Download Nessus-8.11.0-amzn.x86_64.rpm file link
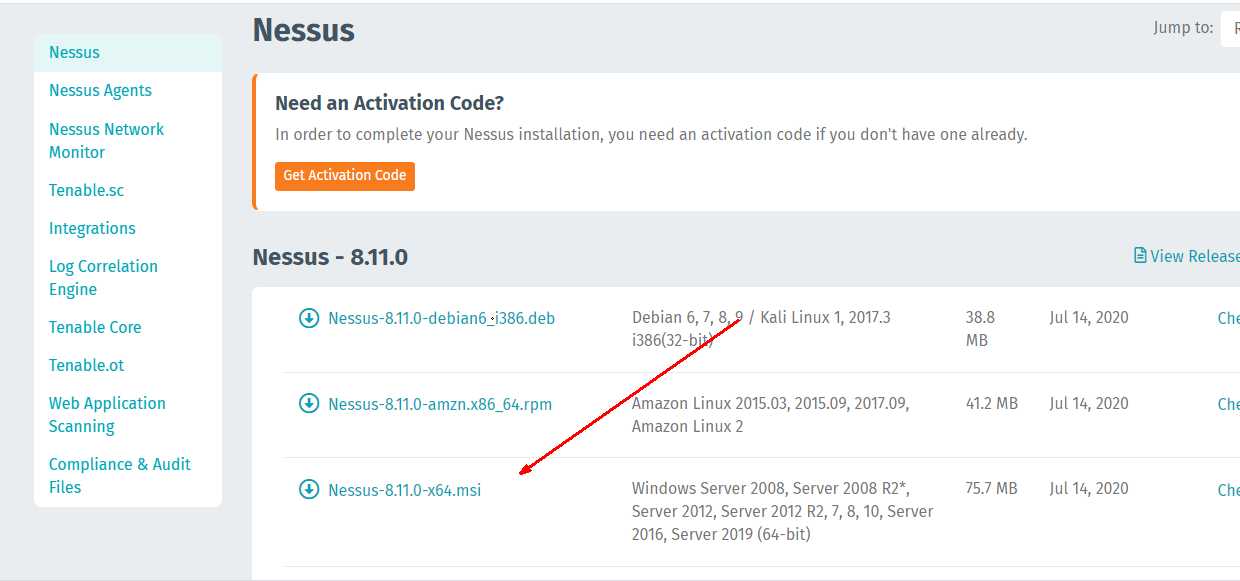The image size is (1240, 581). [440, 404]
